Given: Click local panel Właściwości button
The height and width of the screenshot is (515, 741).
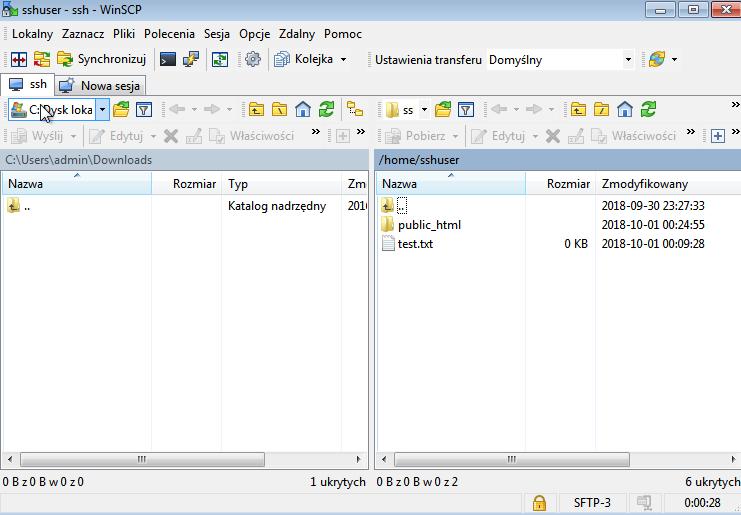Looking at the screenshot, I should [252, 136].
